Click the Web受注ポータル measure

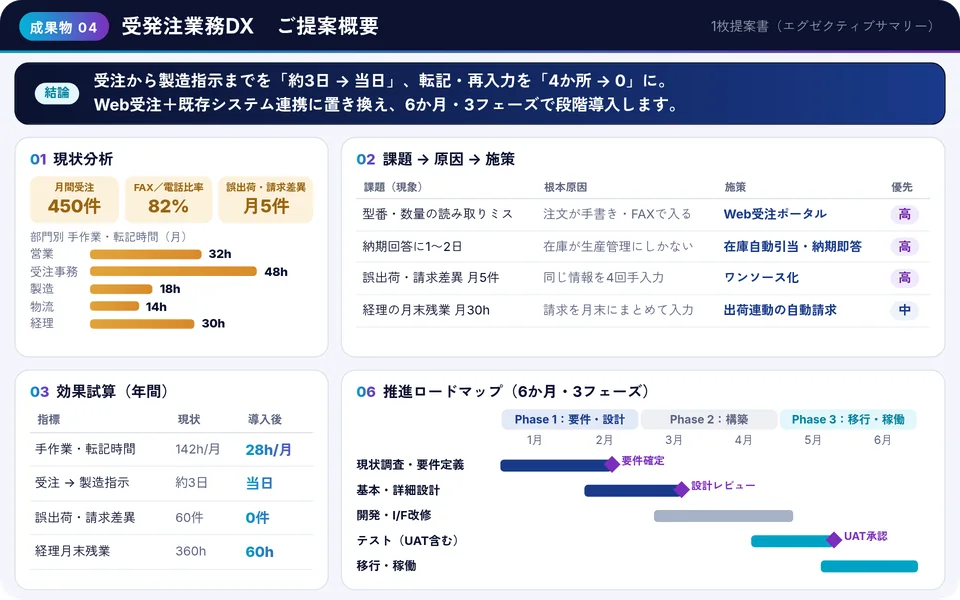[x=775, y=214]
